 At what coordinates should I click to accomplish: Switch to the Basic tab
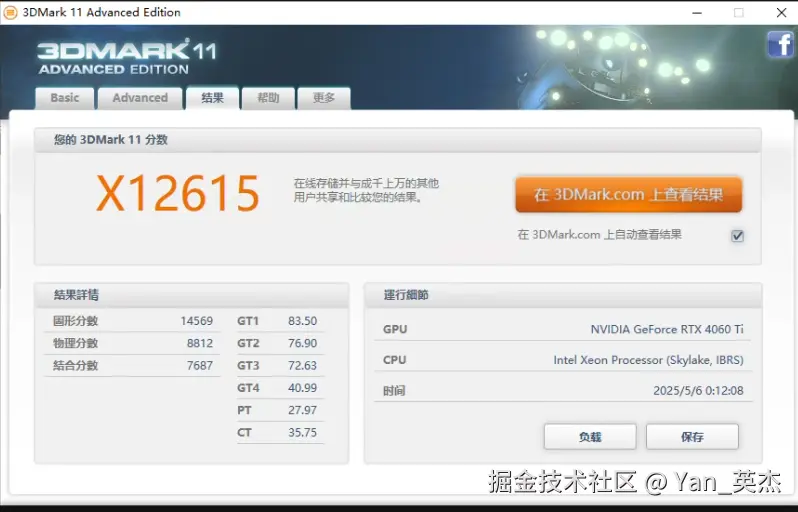[x=65, y=98]
